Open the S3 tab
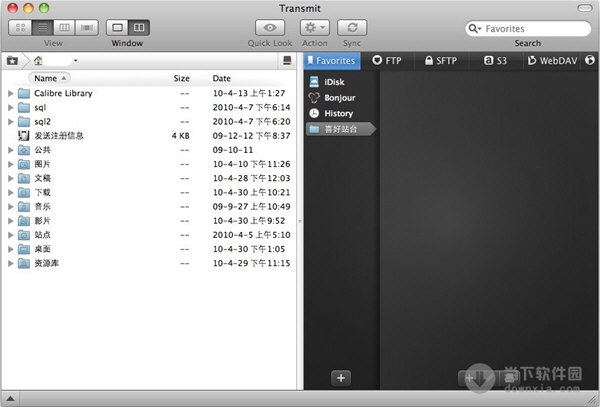This screenshot has width=600, height=407. click(x=495, y=60)
